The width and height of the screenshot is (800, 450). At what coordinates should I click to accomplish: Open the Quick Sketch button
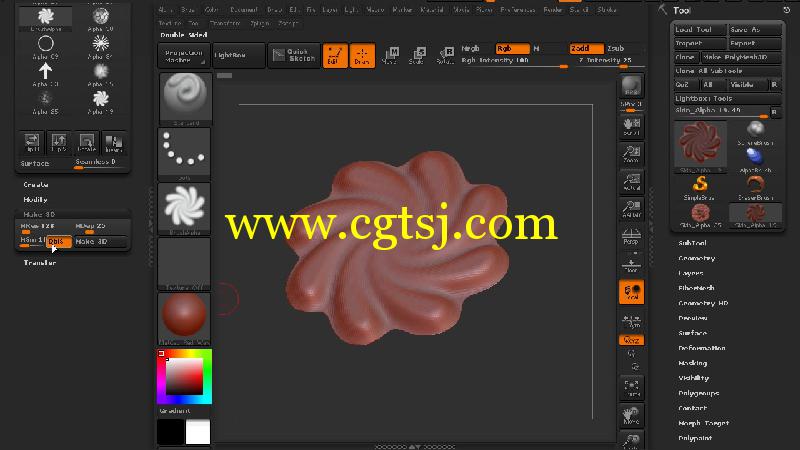click(x=294, y=55)
